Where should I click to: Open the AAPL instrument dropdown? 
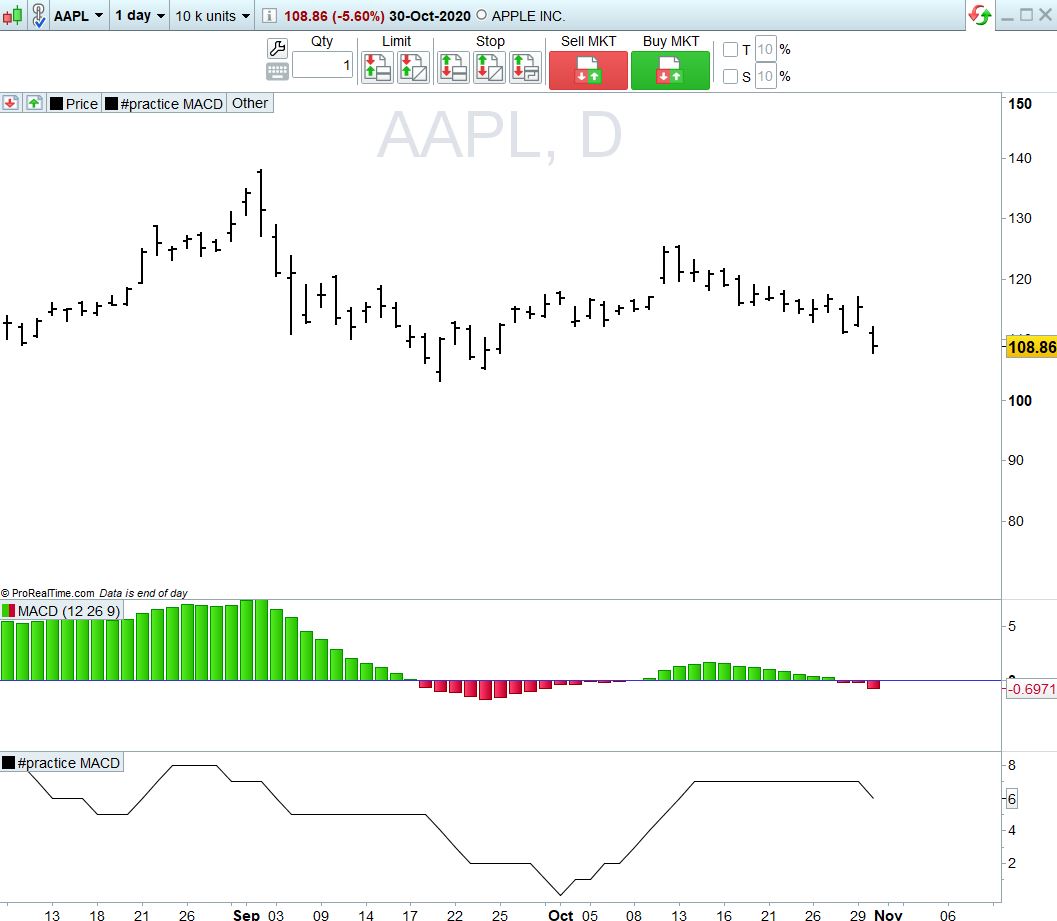[78, 16]
